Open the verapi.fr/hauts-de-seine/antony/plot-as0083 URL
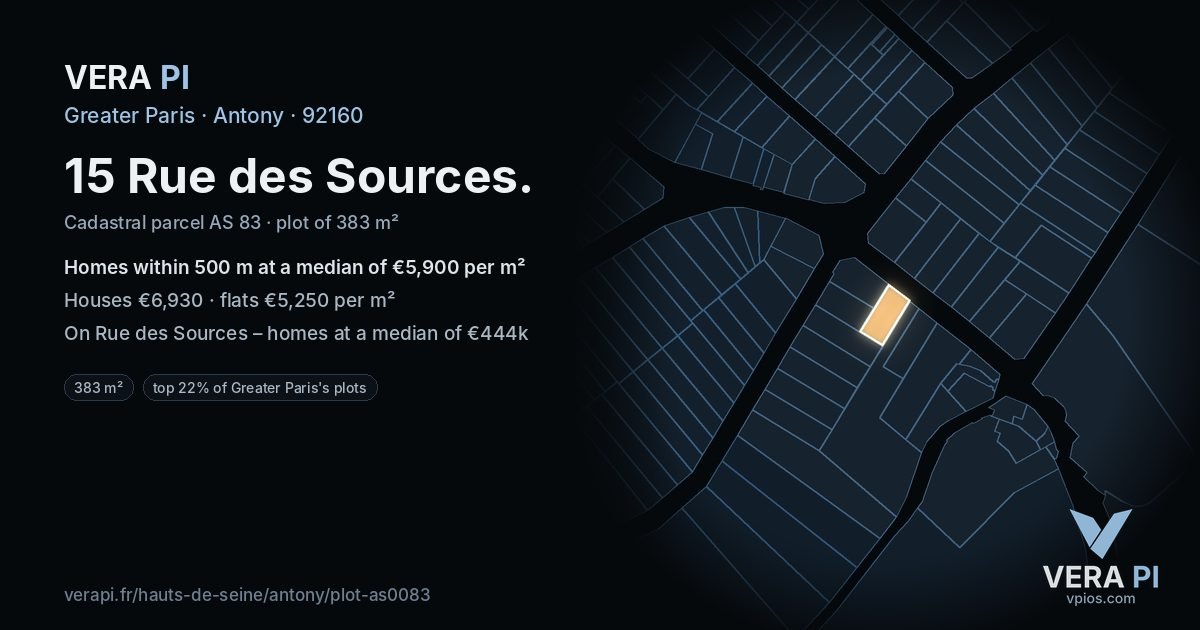 tap(247, 595)
